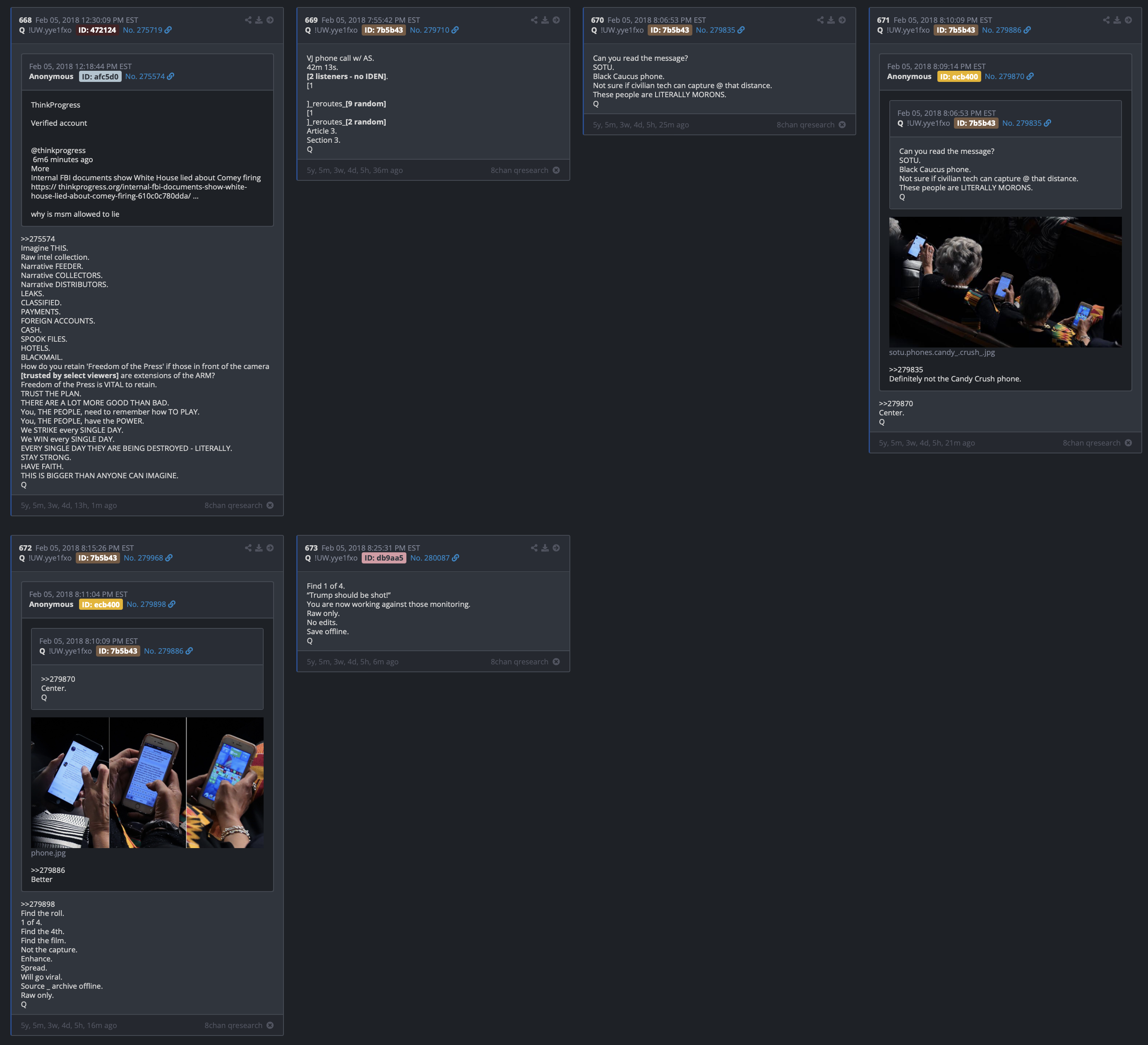Click the x-circle icon in post 670's footer
The height and width of the screenshot is (1045, 1148).
(x=842, y=125)
